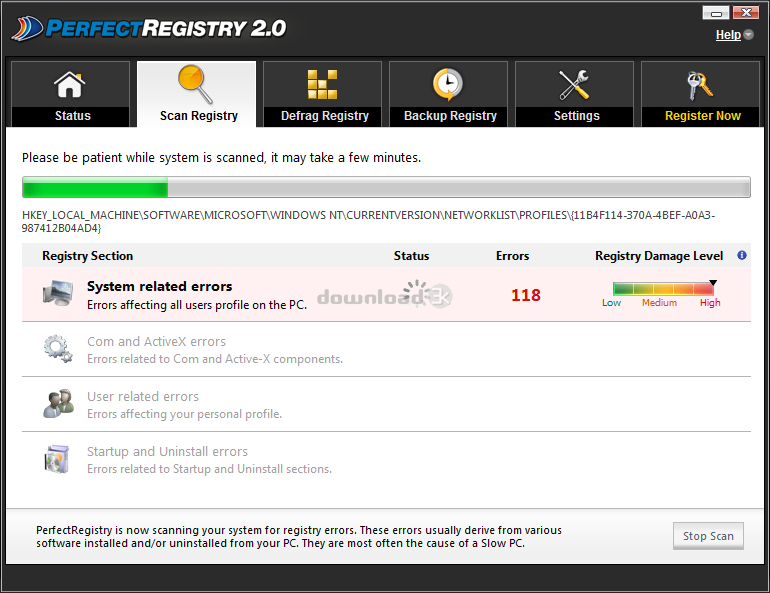
Task: Click the people icon for User related errors
Action: (x=57, y=404)
